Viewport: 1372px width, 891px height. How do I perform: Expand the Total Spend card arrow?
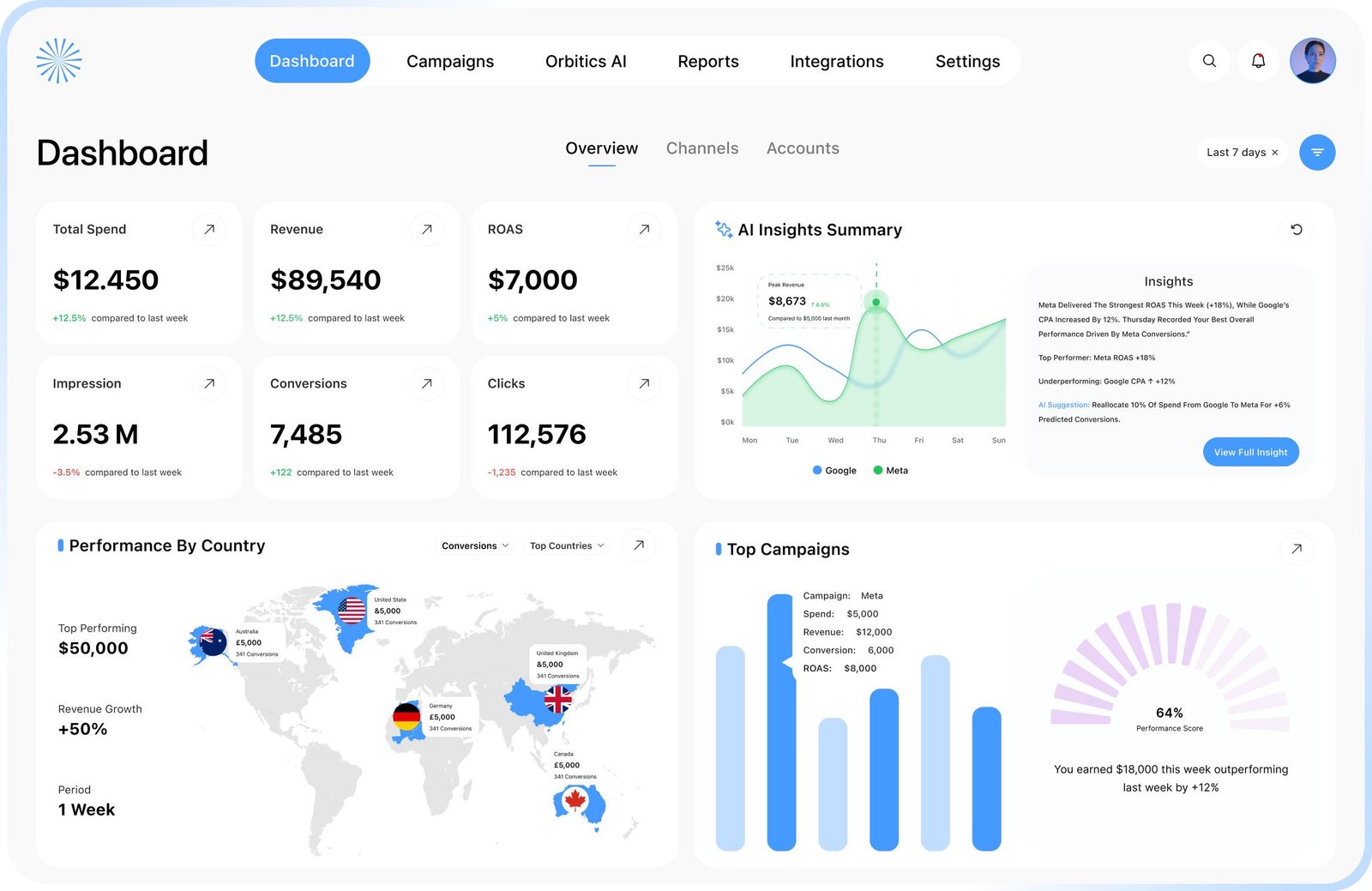tap(209, 229)
